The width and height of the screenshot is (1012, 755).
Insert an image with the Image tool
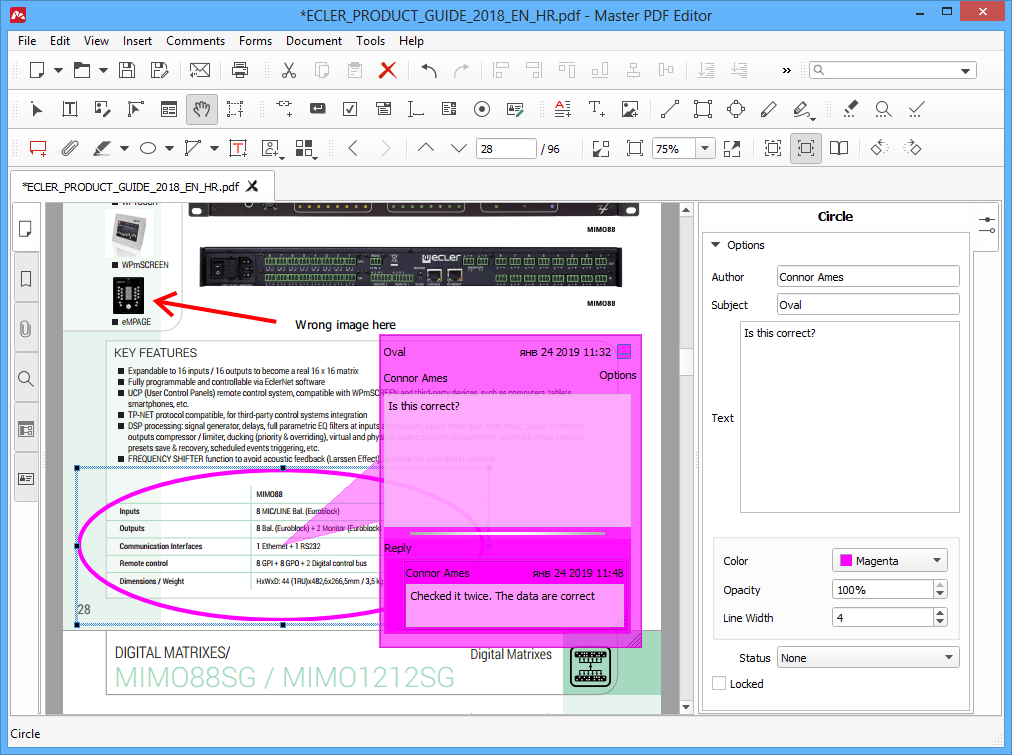point(628,109)
